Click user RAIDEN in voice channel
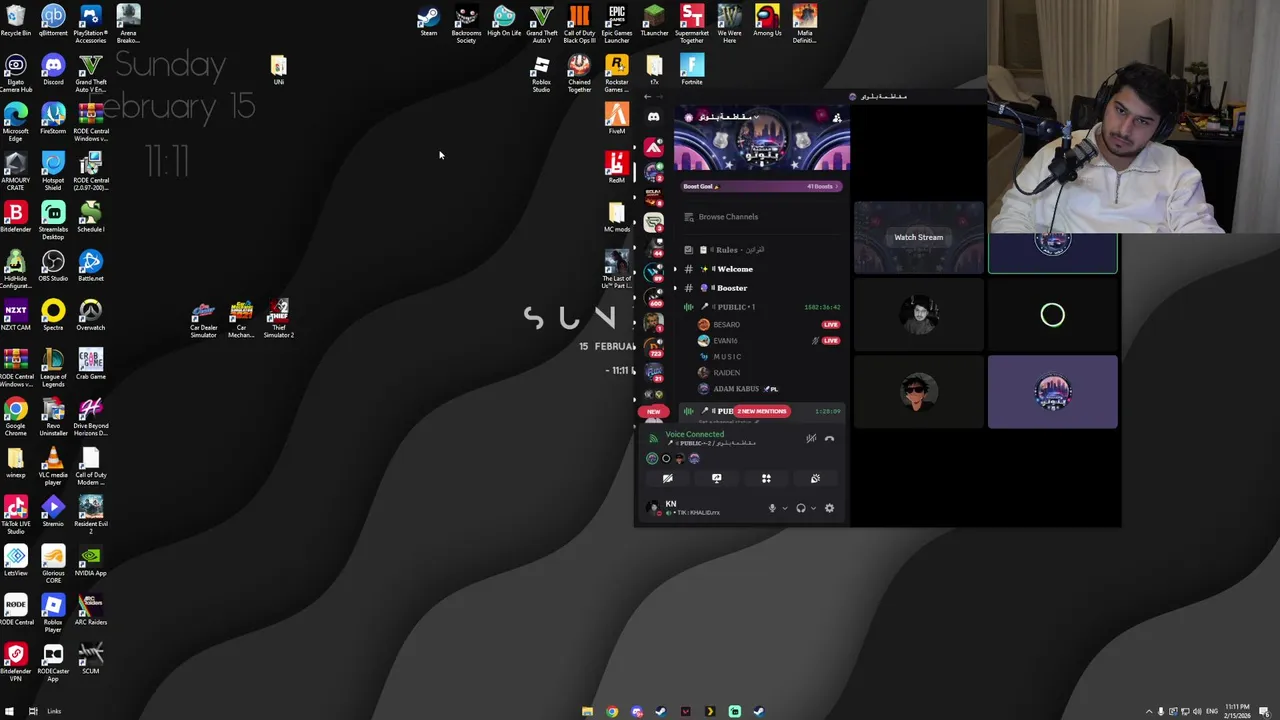This screenshot has height=720, width=1280. pos(727,373)
